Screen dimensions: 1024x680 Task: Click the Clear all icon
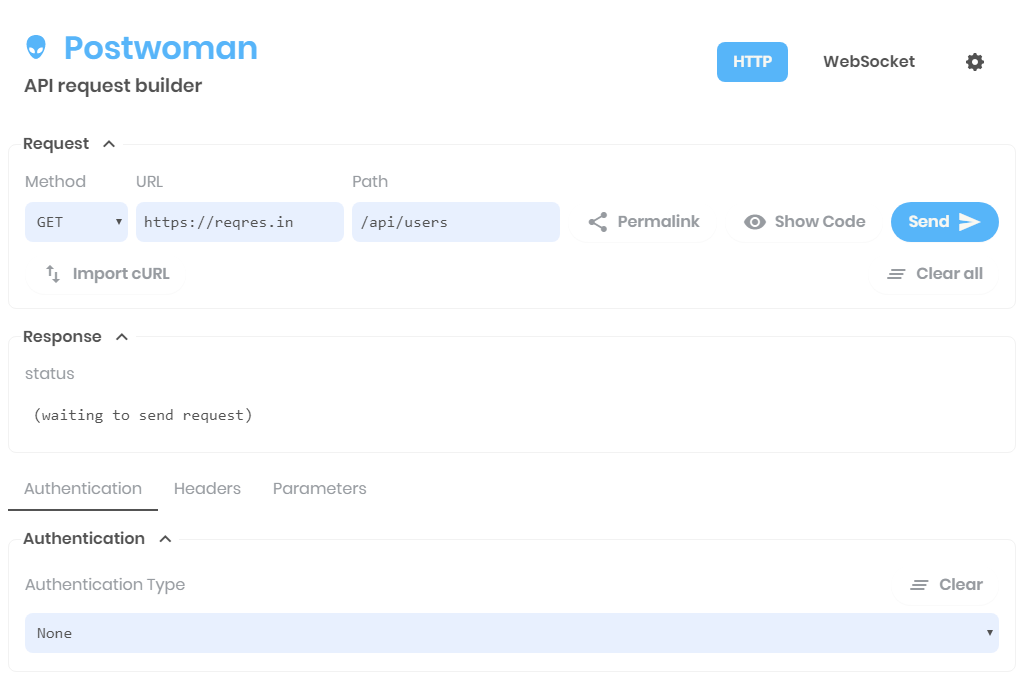tap(897, 273)
